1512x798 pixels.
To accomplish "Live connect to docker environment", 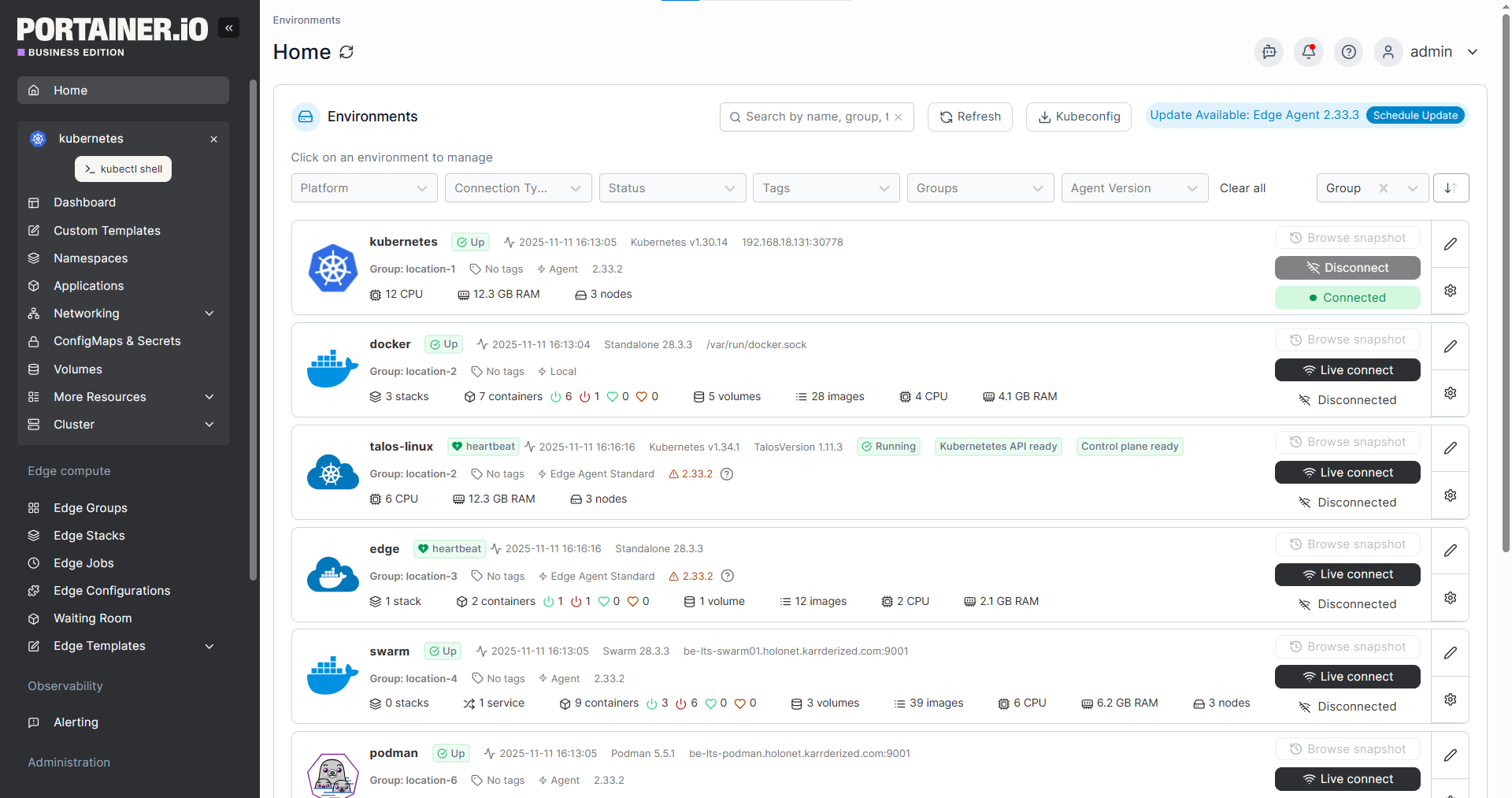I will point(1347,370).
